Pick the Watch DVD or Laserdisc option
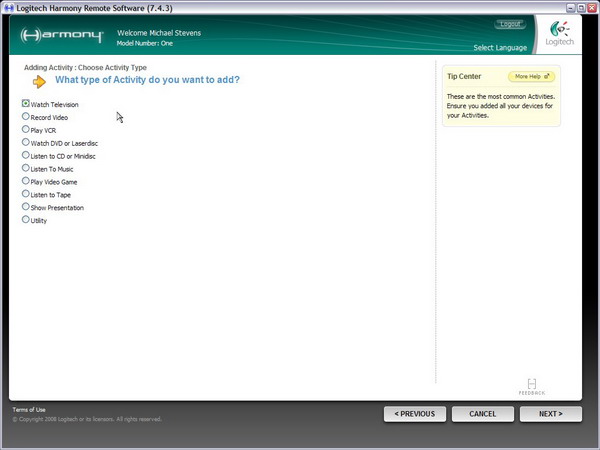The height and width of the screenshot is (450, 600). tap(26, 142)
